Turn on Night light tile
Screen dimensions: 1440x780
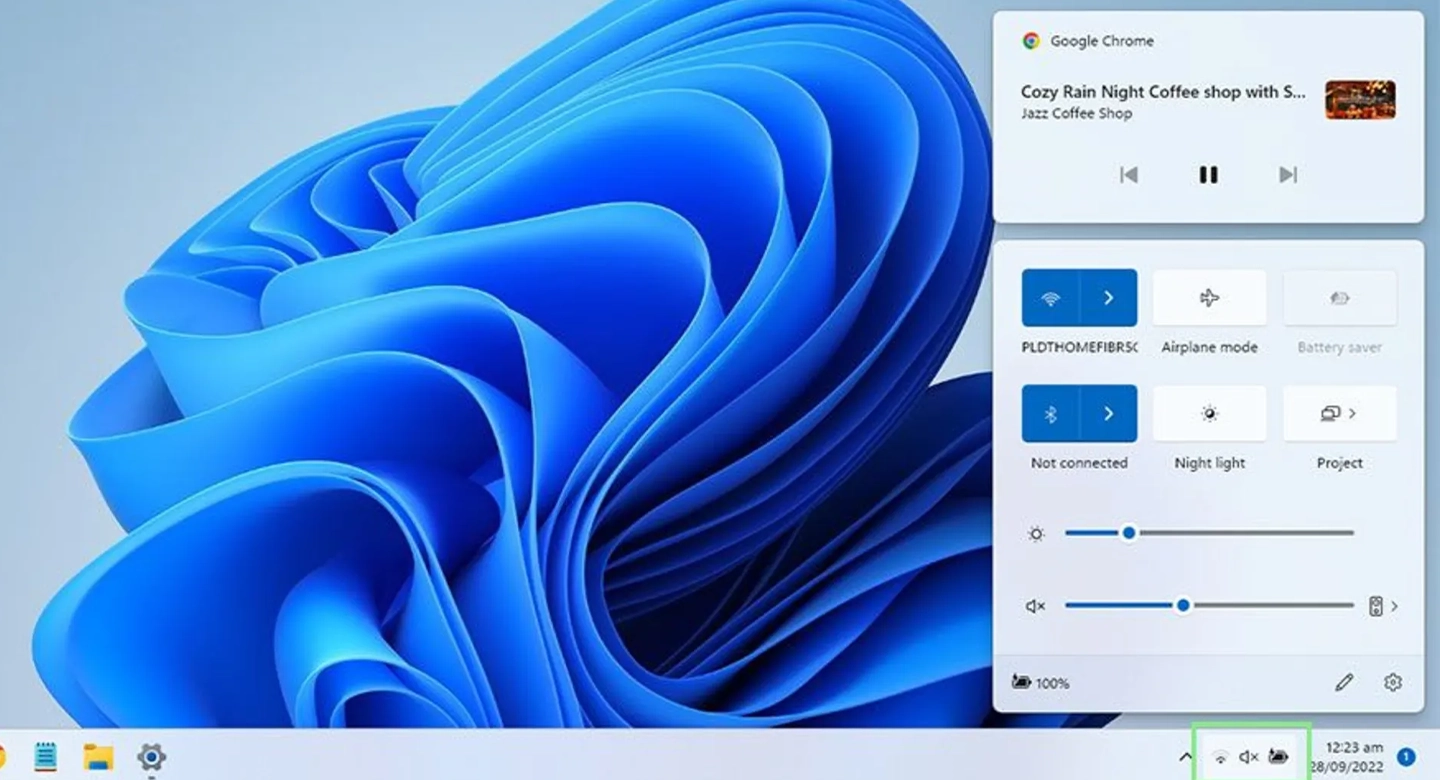(1210, 413)
